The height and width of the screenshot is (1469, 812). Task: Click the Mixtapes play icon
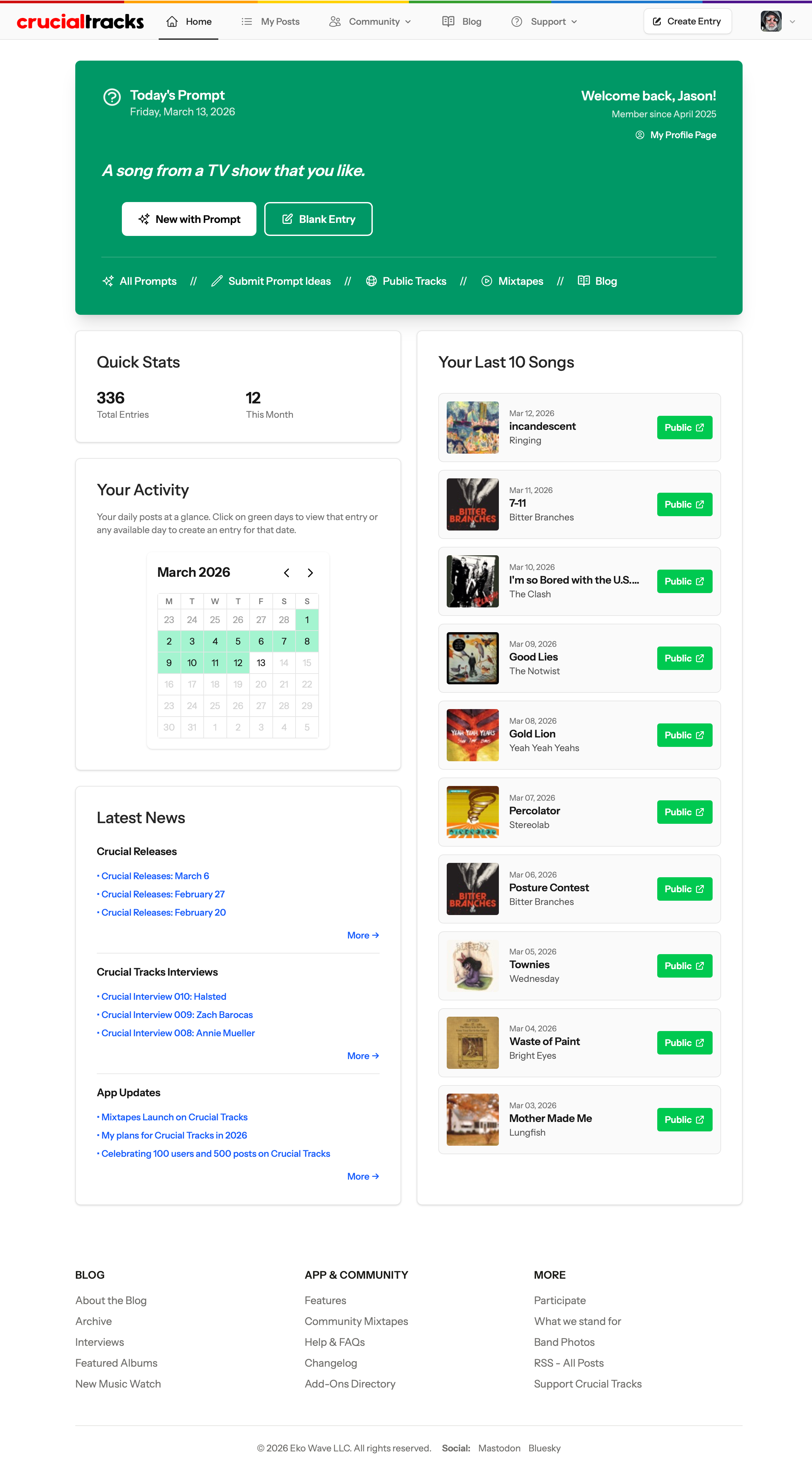coord(486,281)
